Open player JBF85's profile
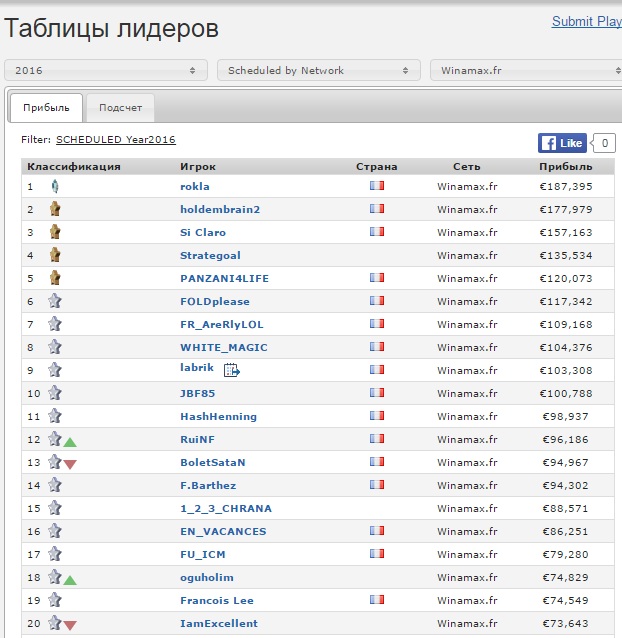The height and width of the screenshot is (638, 622). click(x=198, y=393)
